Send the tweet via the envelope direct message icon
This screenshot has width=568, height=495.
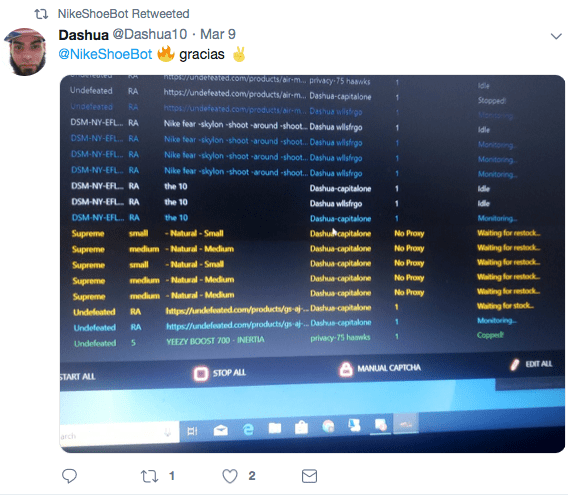pyautogui.click(x=309, y=476)
